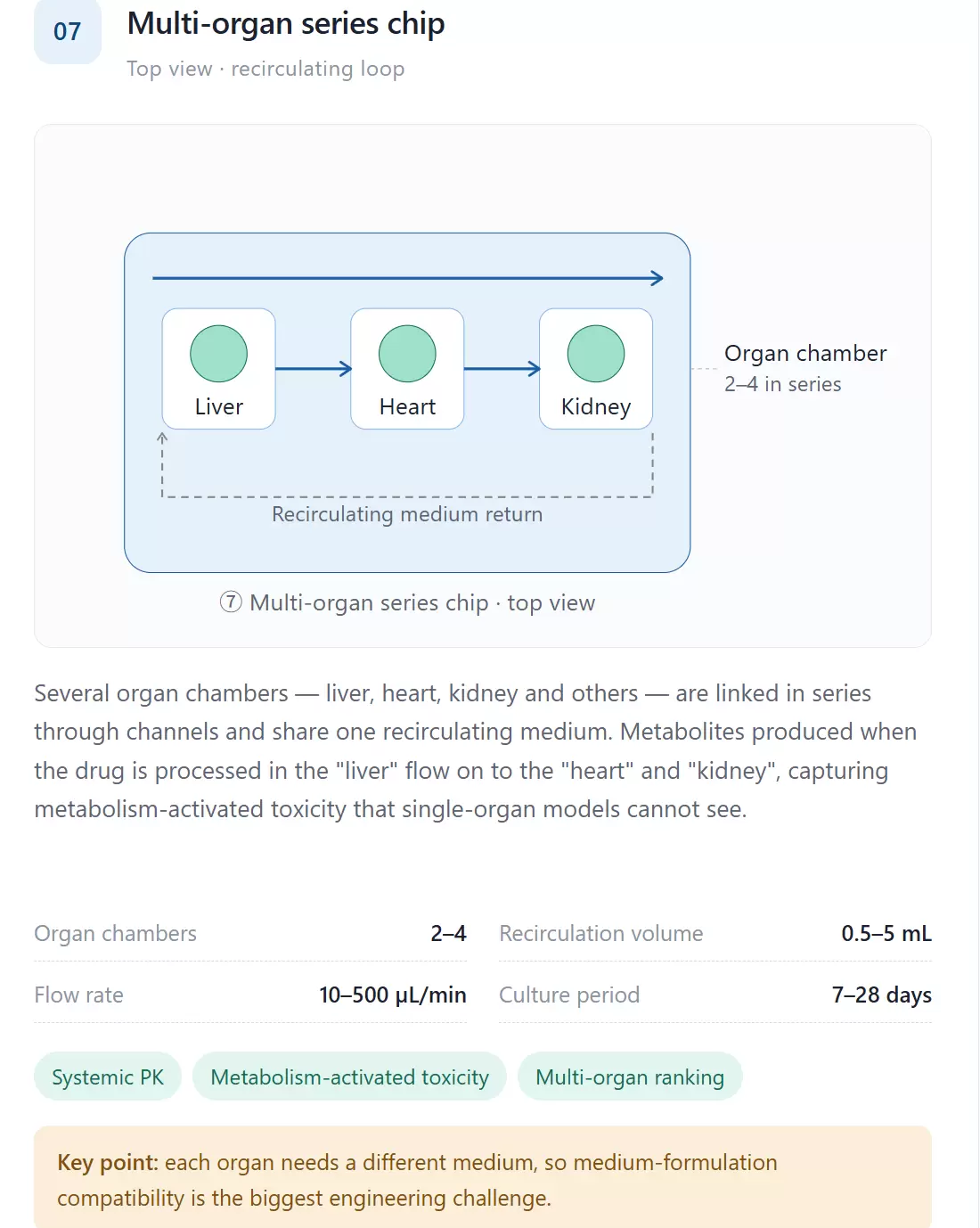Click the top flow direction arrowhead
This screenshot has height=1228, width=980.
(657, 278)
